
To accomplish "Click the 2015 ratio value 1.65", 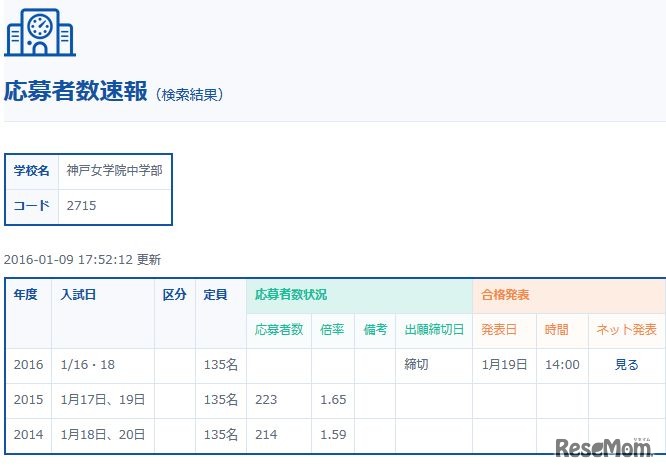I will 333,400.
